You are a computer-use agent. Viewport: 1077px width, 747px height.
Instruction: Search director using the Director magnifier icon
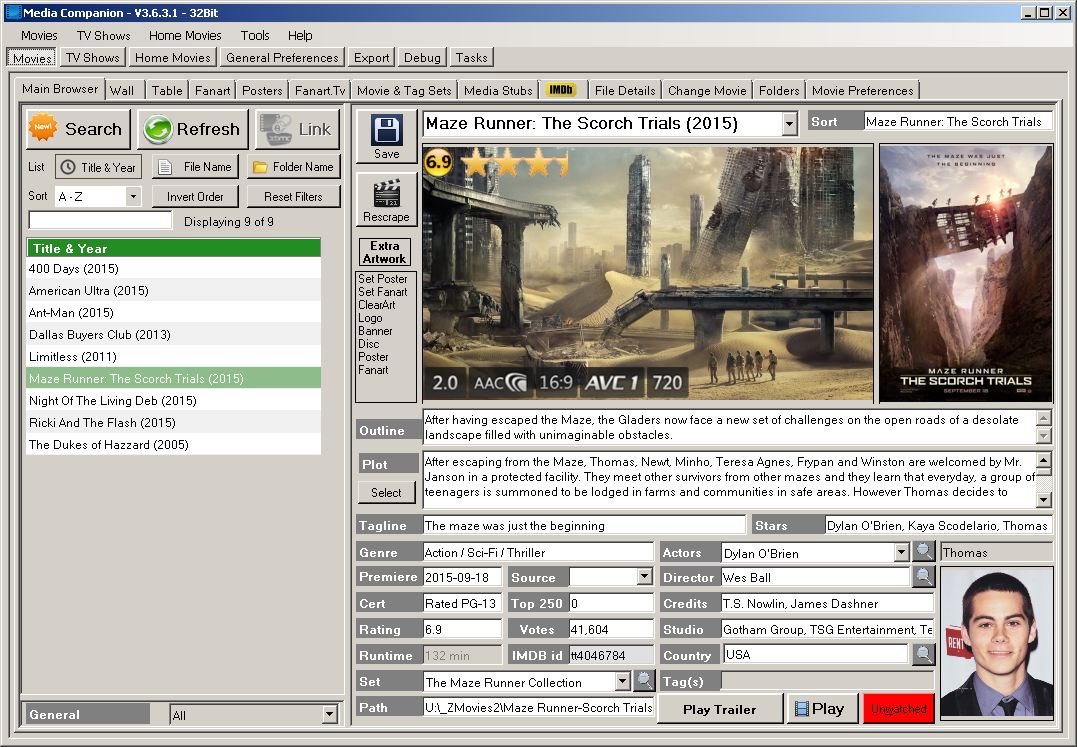924,577
